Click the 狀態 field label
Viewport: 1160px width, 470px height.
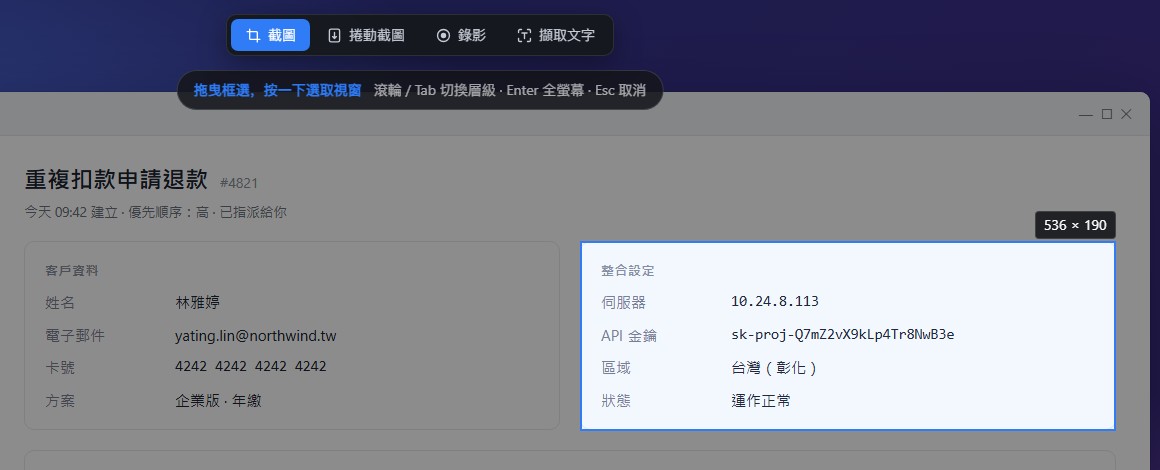coord(616,401)
